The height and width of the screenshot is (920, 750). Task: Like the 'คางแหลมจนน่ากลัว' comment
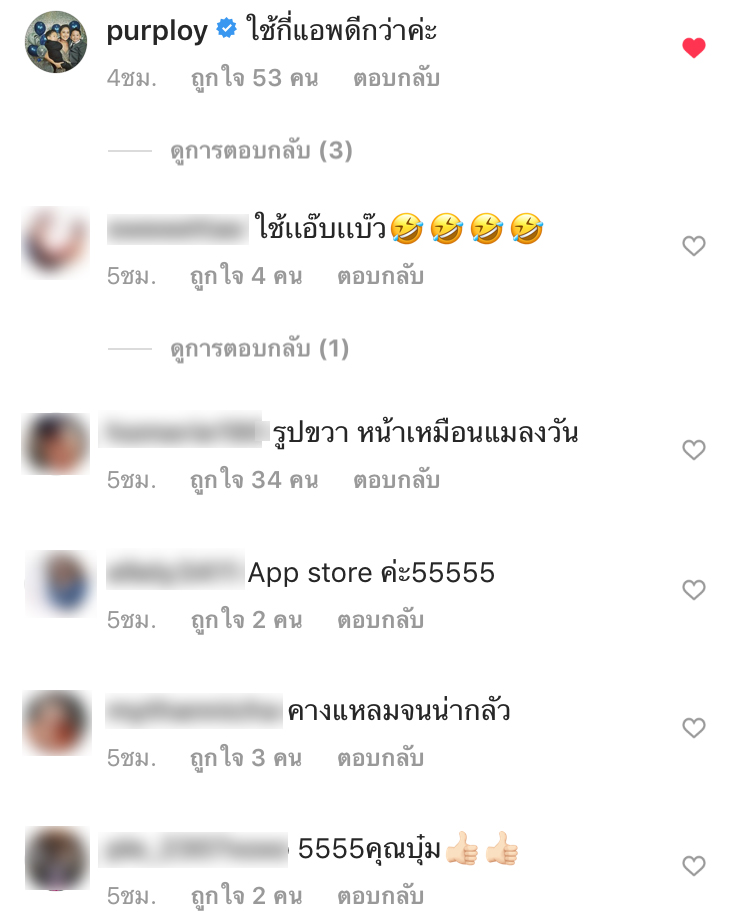click(694, 728)
